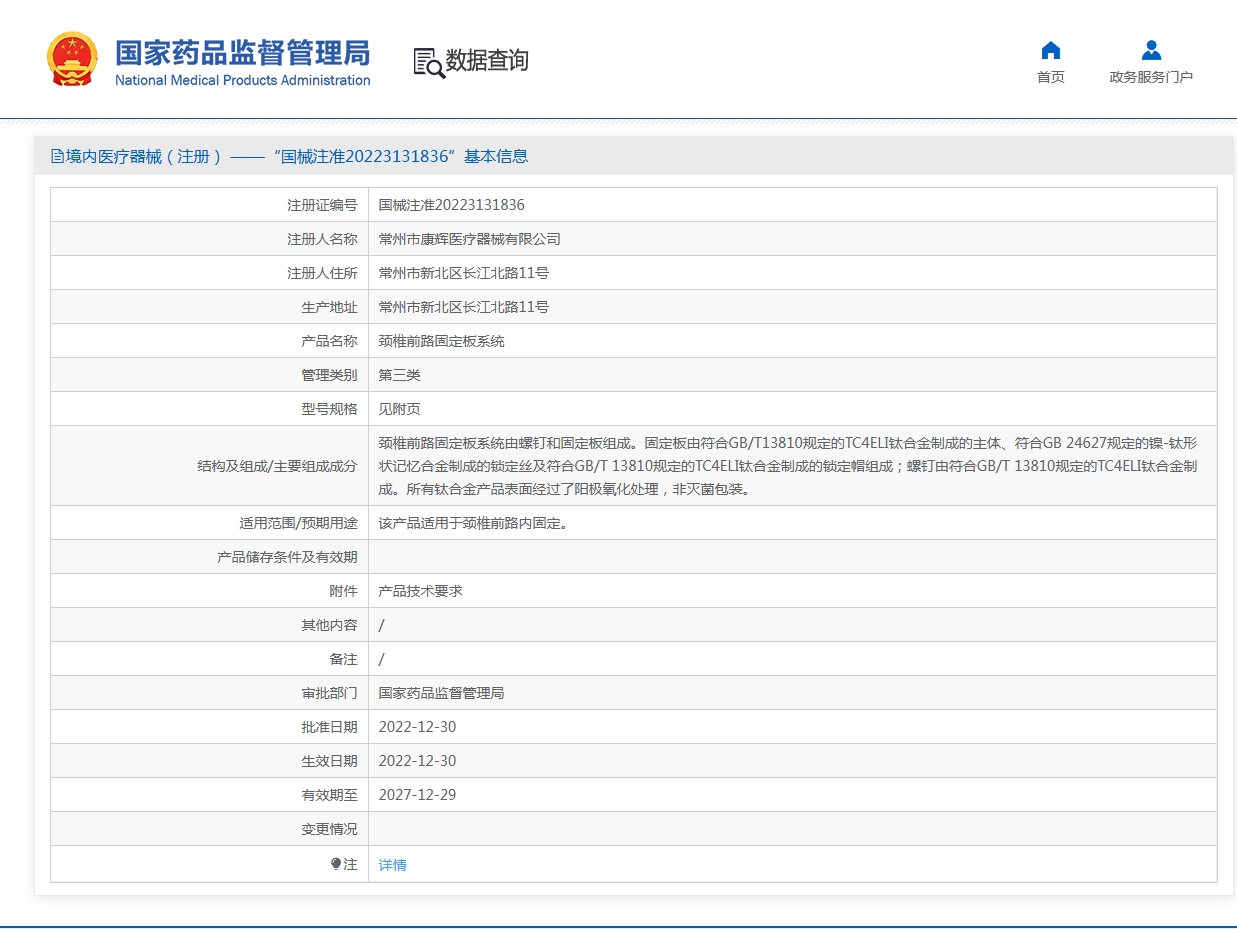Click the 其他内容 row label
The image size is (1237, 929).
click(329, 625)
